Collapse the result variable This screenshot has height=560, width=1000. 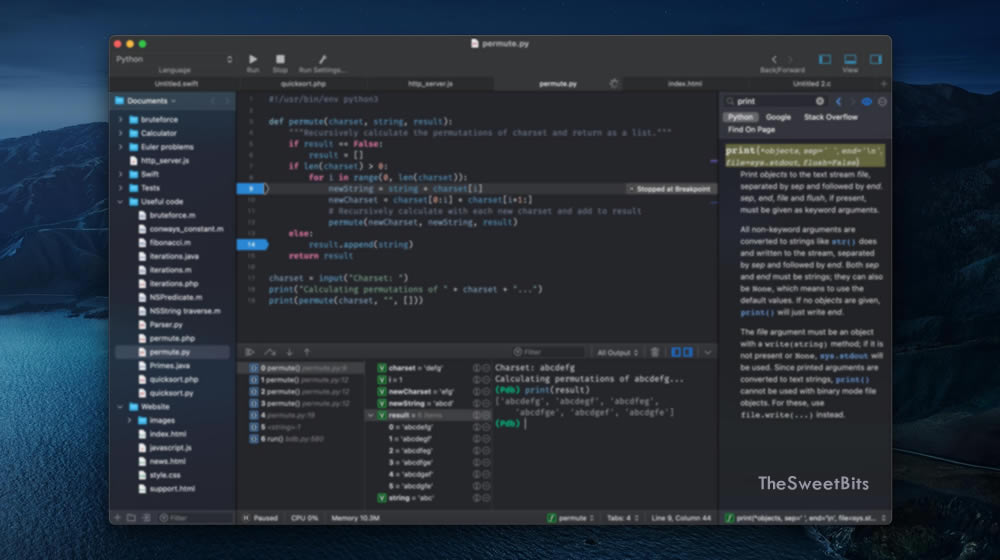tap(371, 415)
